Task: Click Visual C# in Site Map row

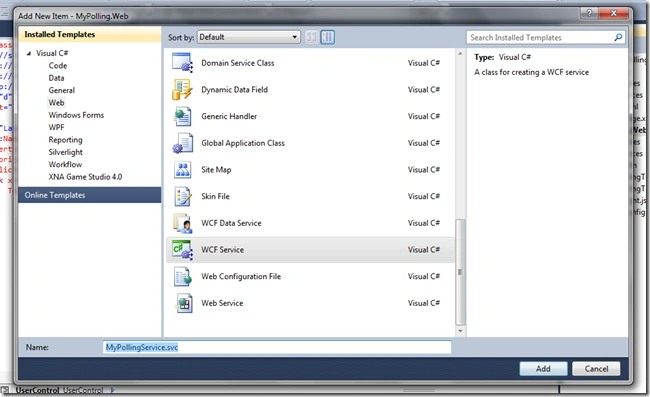Action: coord(424,170)
